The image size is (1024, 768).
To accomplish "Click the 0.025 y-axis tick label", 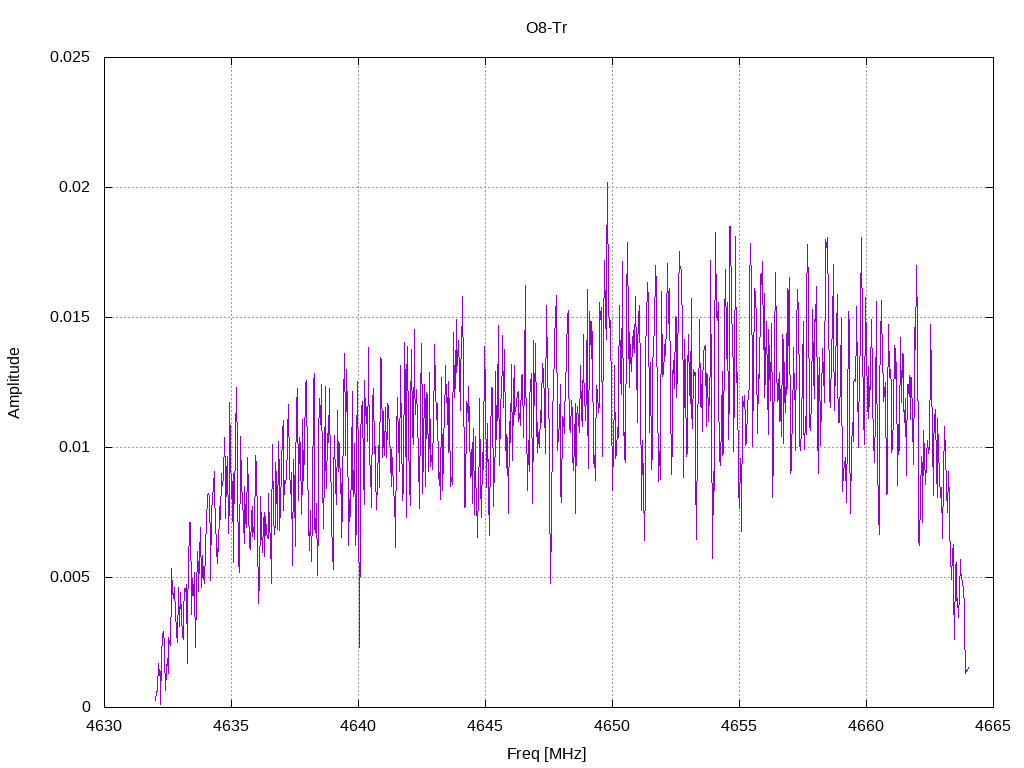I will coord(70,57).
